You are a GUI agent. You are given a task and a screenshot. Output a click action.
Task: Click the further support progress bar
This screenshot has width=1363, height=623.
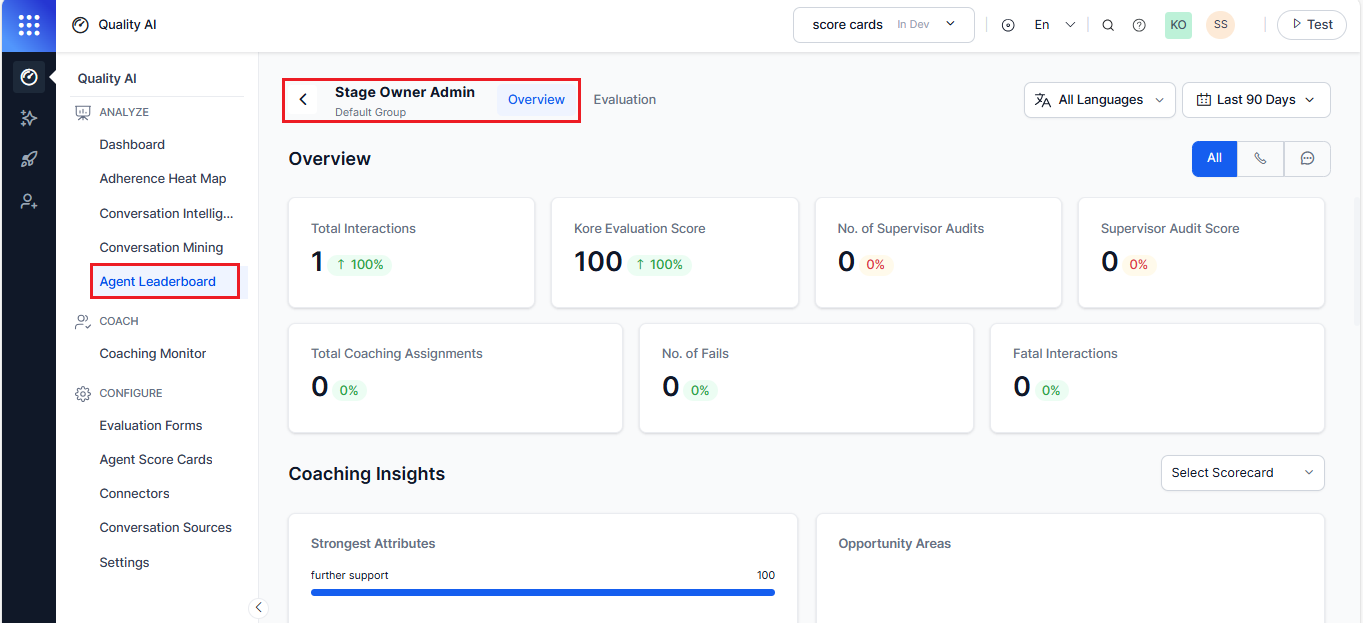coord(542,592)
